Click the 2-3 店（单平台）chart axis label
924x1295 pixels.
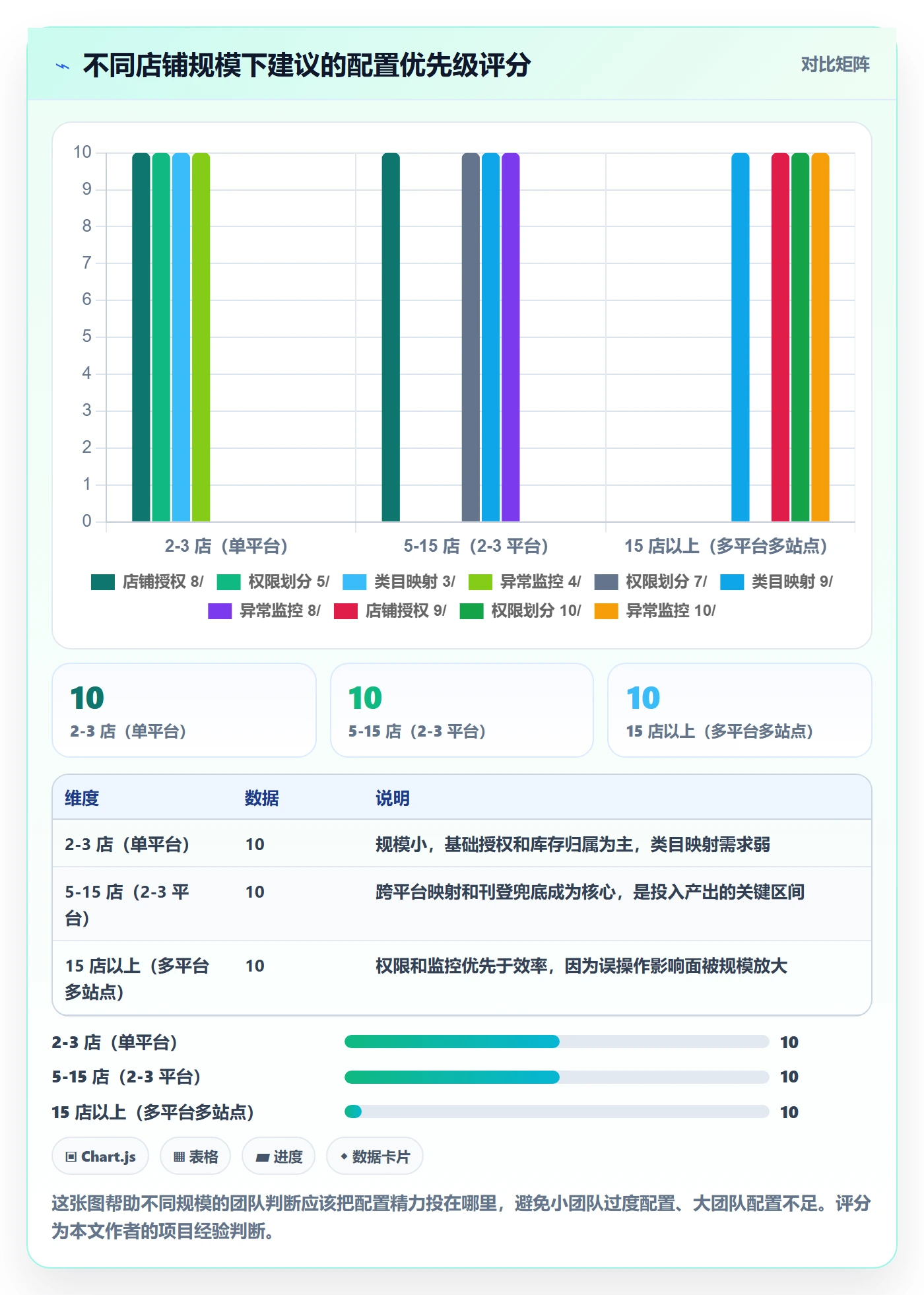(x=226, y=547)
